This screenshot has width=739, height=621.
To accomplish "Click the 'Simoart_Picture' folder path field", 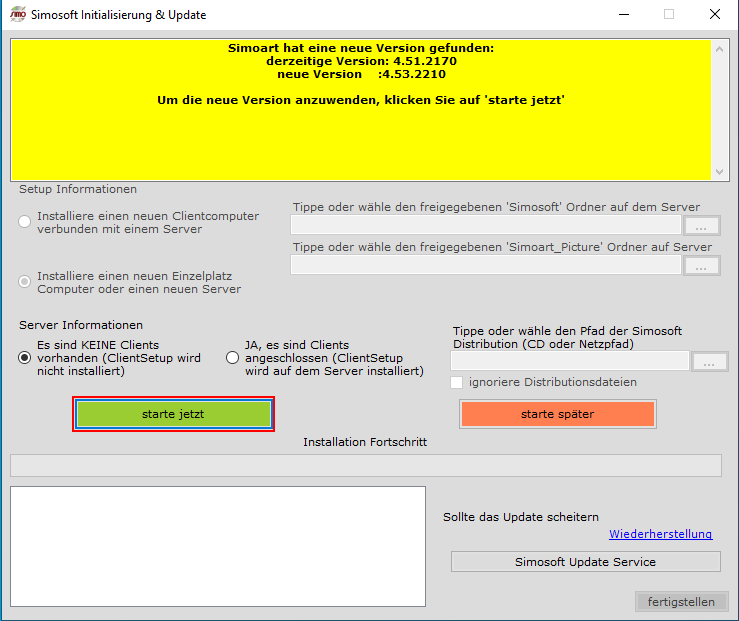I will click(485, 265).
